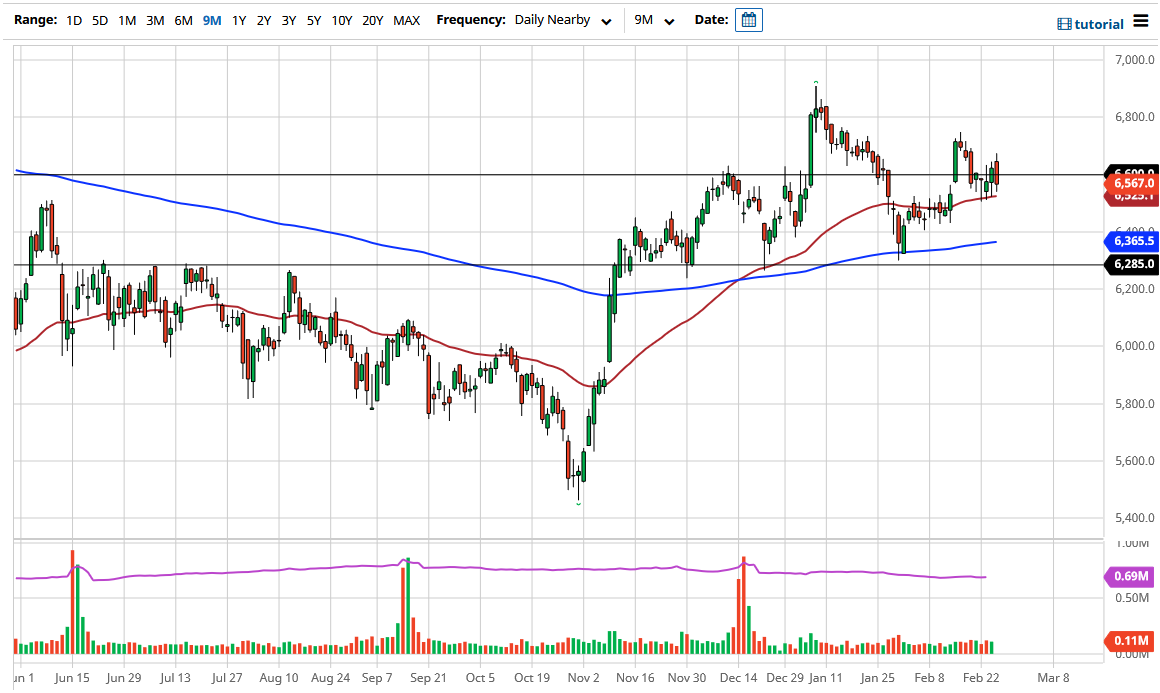Open the Frequency dropdown chevron arrow
Viewport: 1160px width, 693px height.
606,20
